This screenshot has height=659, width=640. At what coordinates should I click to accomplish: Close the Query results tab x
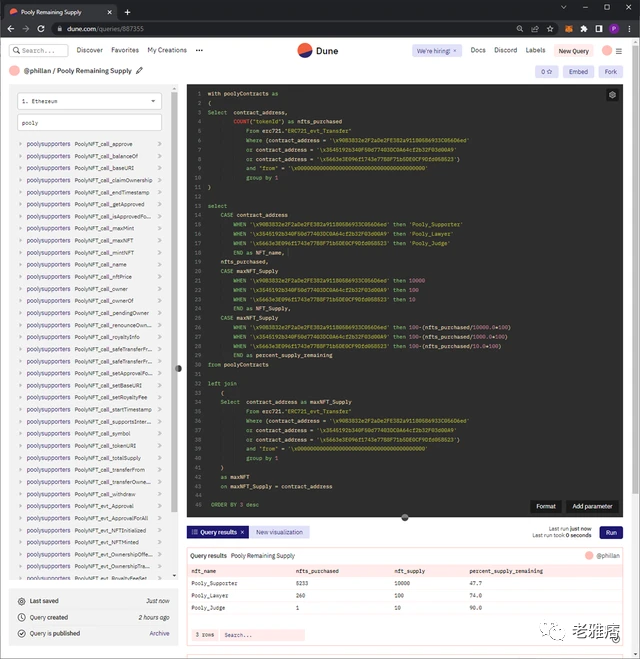(x=242, y=532)
